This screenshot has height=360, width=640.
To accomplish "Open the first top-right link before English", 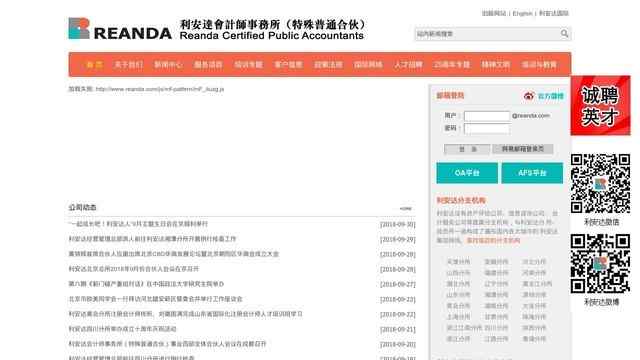I will coord(494,13).
